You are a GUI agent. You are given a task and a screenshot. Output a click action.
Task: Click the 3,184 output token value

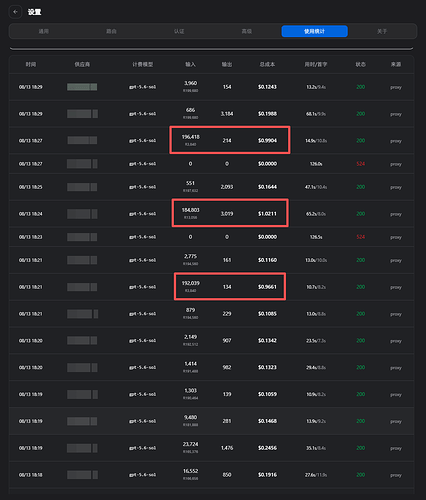pyautogui.click(x=227, y=114)
